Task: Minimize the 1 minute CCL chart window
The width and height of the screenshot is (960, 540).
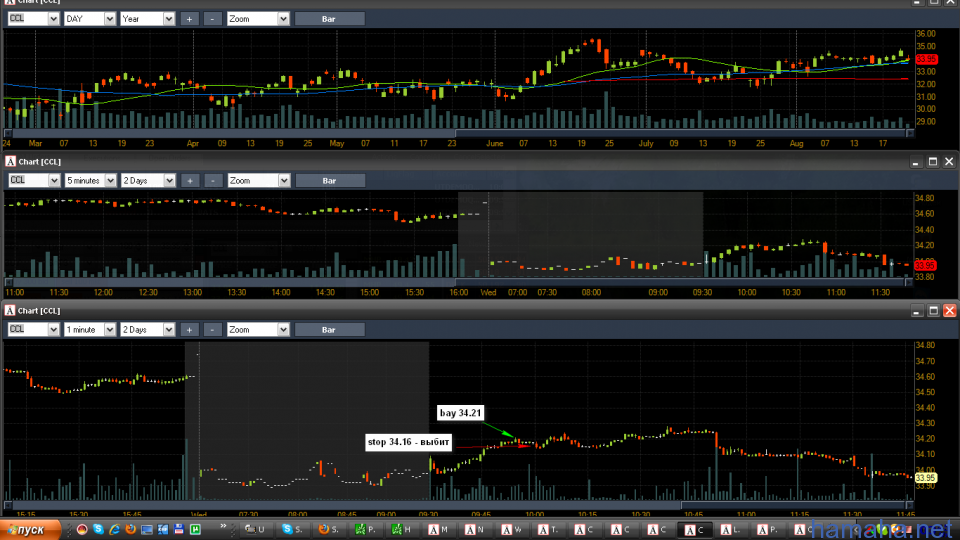Action: click(x=916, y=311)
